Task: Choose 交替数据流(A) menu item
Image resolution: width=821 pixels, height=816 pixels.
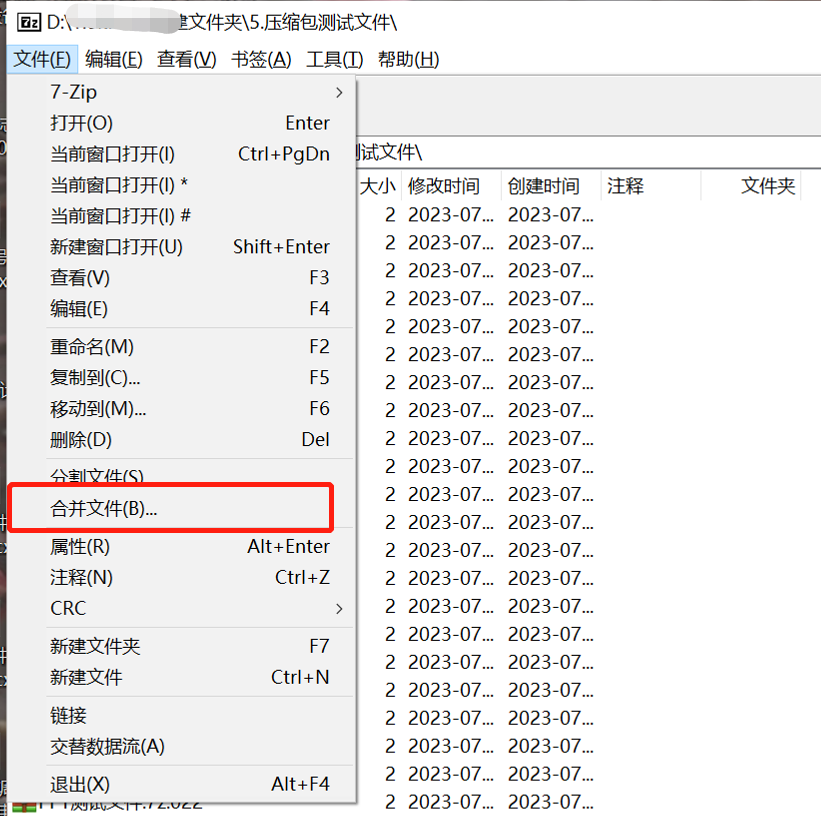Action: (x=182, y=746)
